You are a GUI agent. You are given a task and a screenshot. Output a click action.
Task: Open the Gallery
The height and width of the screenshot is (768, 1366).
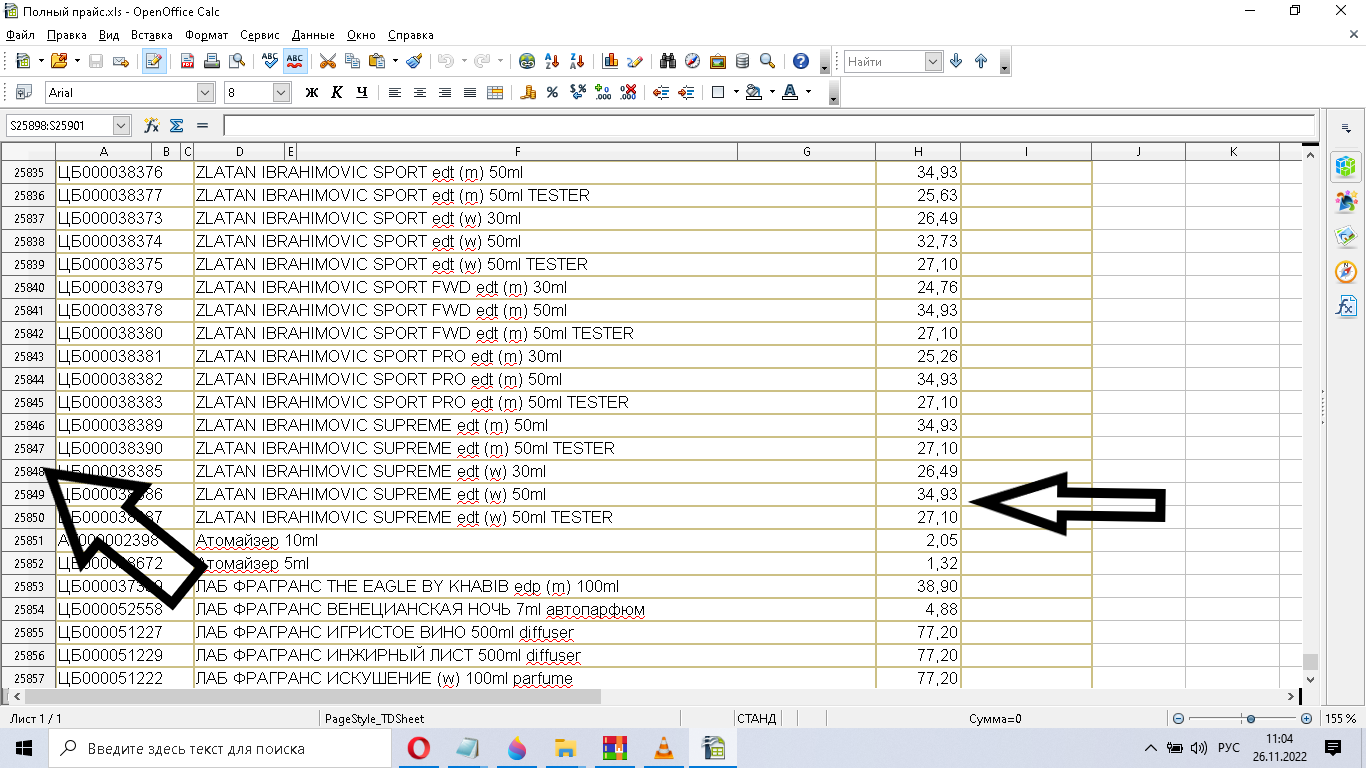point(718,61)
